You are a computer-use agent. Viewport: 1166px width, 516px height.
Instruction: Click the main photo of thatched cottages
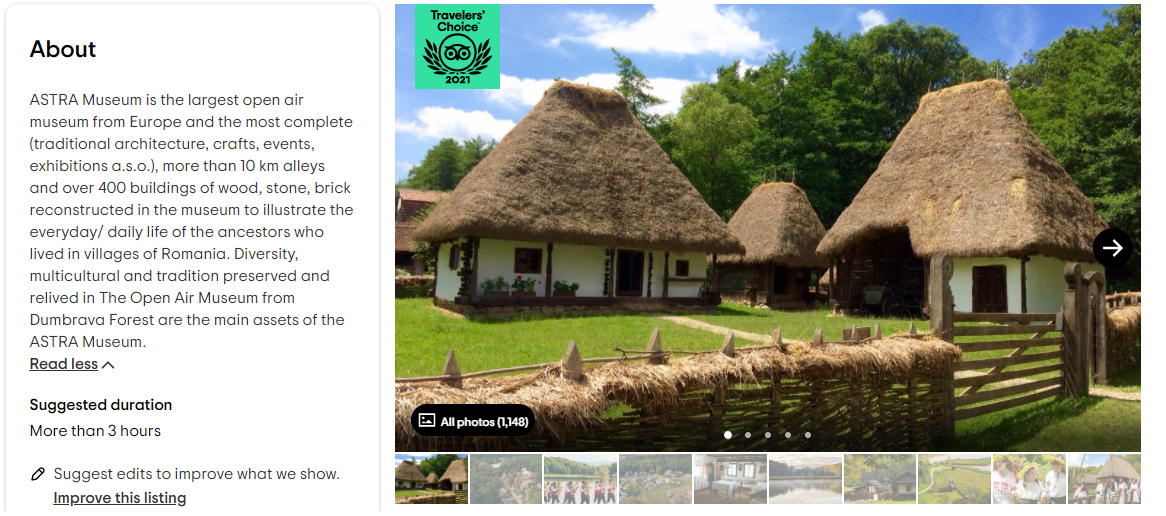(x=767, y=228)
